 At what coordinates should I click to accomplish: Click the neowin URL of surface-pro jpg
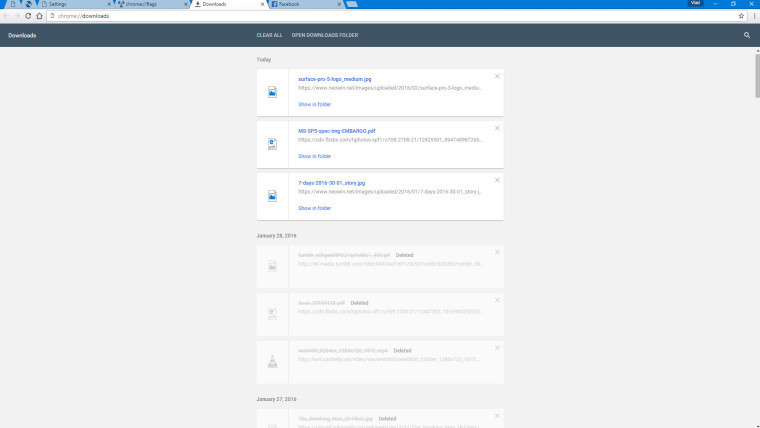[390, 88]
